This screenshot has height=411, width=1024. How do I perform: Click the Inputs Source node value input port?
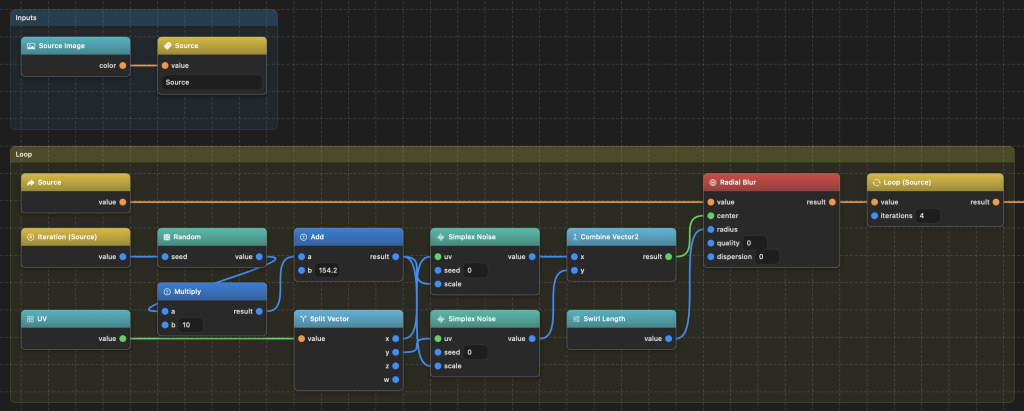pos(165,65)
